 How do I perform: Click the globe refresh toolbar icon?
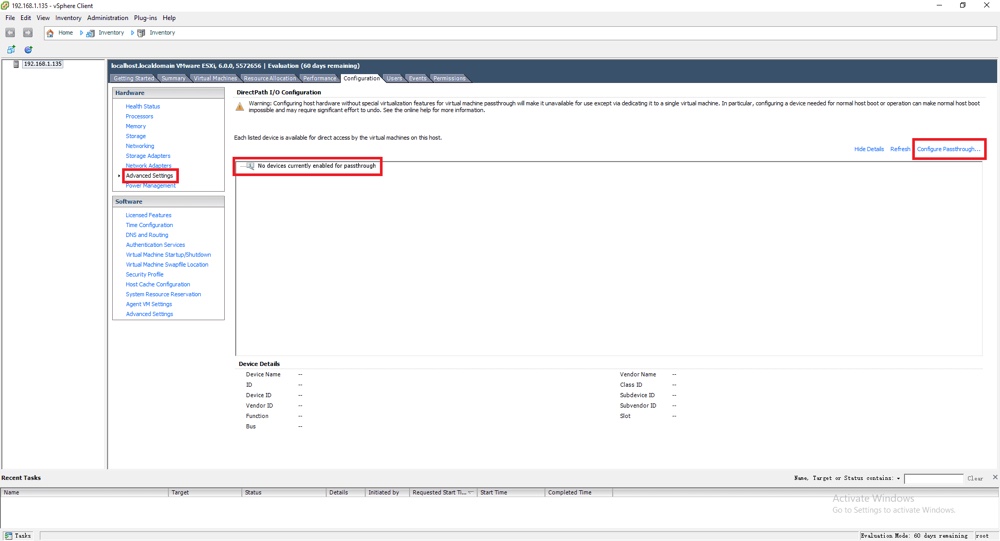point(28,49)
